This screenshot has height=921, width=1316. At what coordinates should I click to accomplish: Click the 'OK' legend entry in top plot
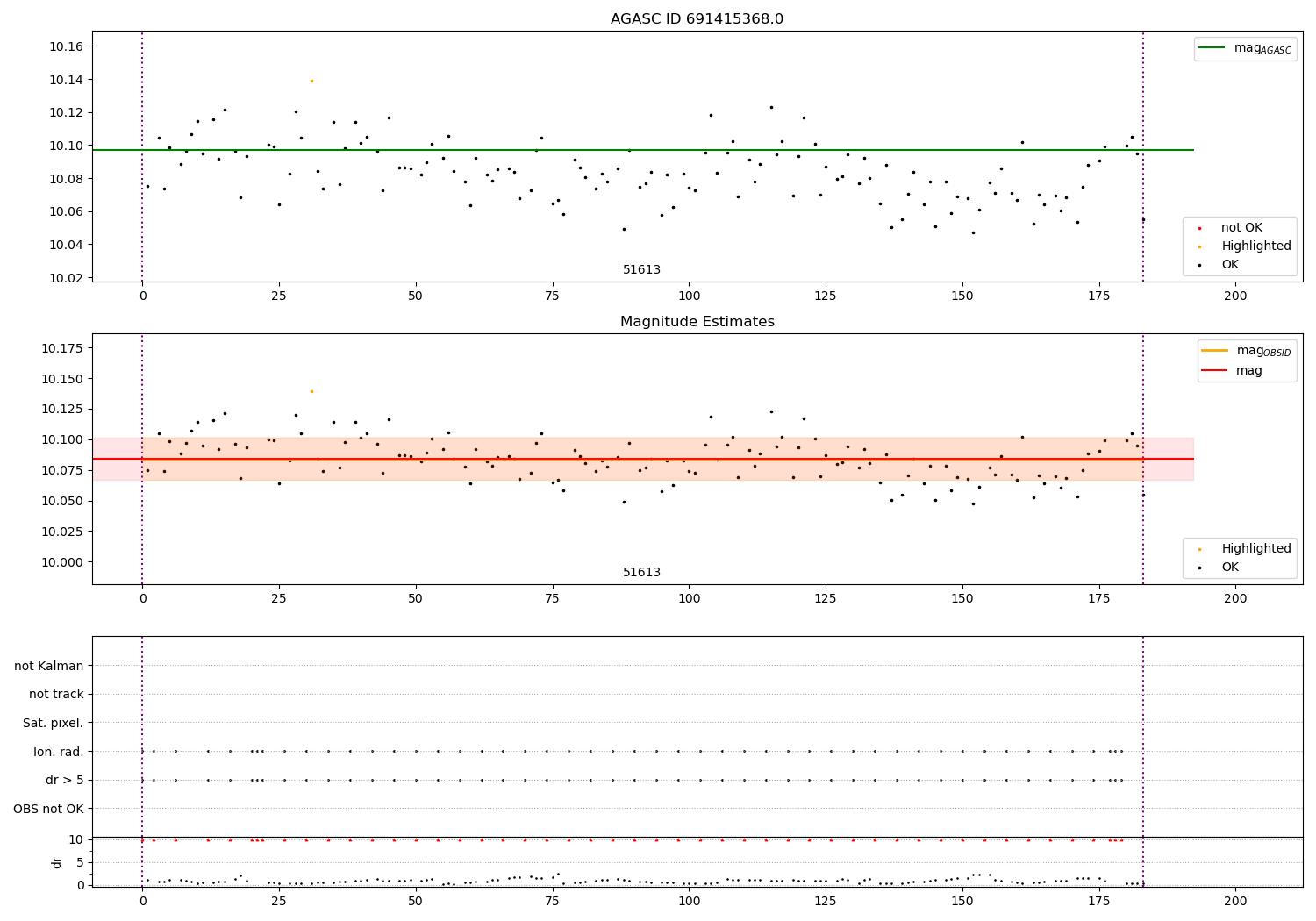tap(1219, 265)
